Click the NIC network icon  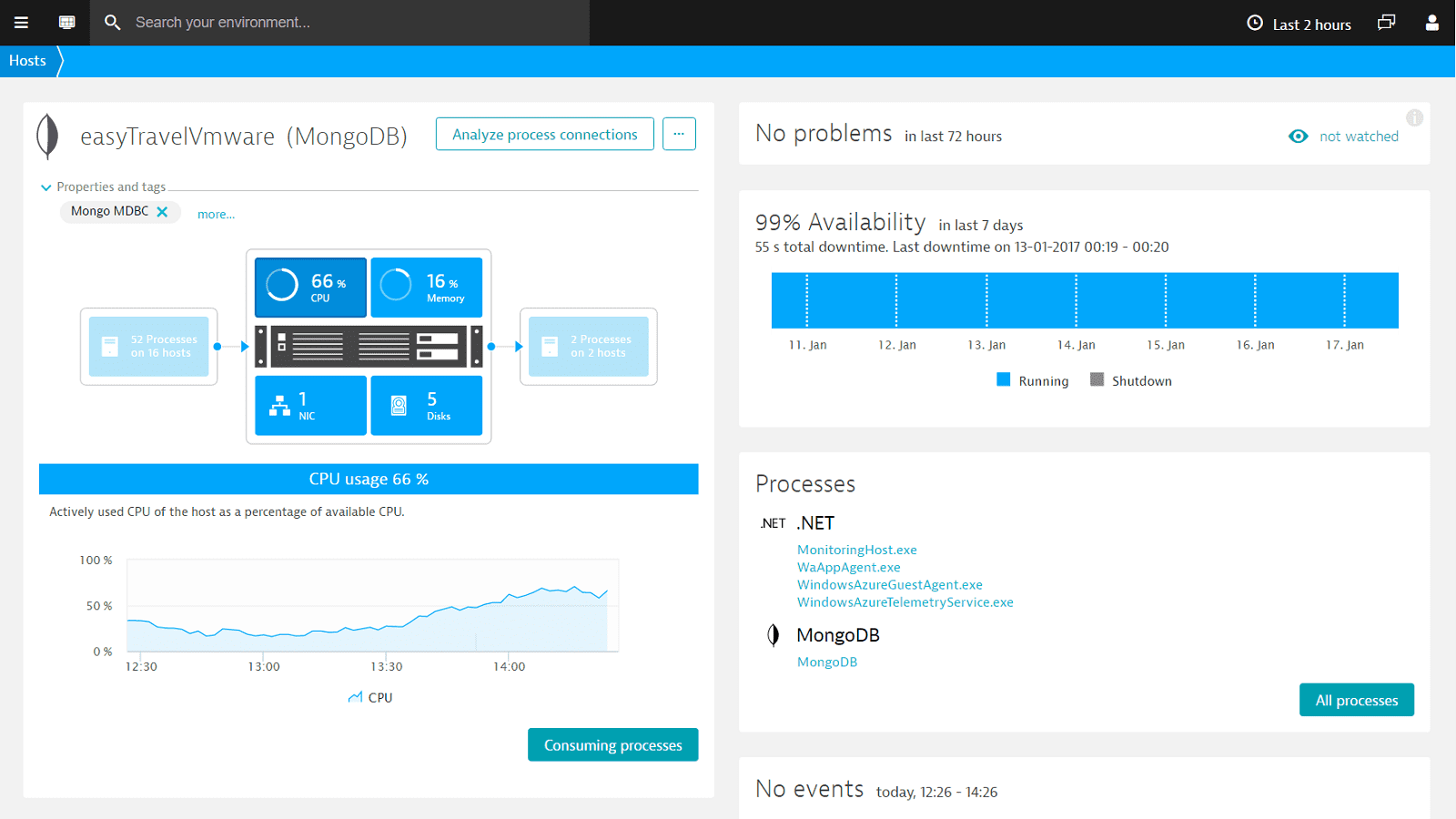279,406
